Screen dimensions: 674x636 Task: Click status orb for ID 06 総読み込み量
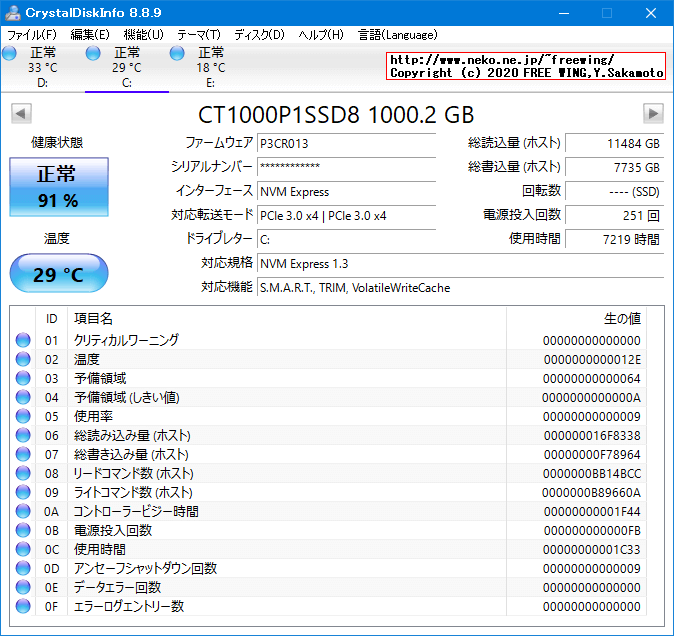tap(23, 435)
